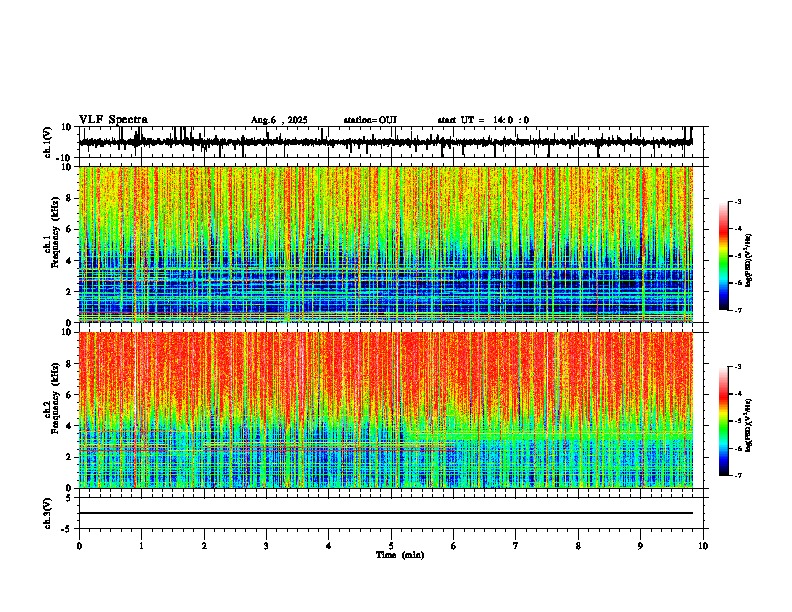Click the "start UT = 14: 0 : 0" text
Viewport: 792px width, 612px height.
pyautogui.click(x=483, y=120)
